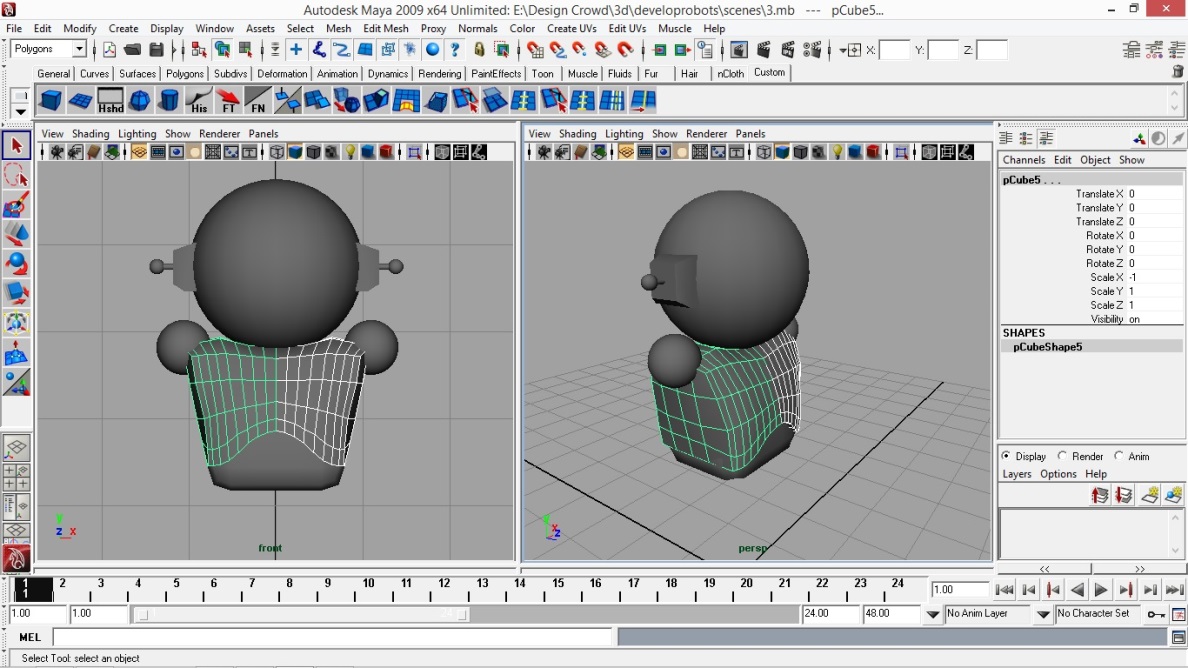1188x668 pixels.
Task: Create a new empty display layer
Action: [x=1149, y=495]
